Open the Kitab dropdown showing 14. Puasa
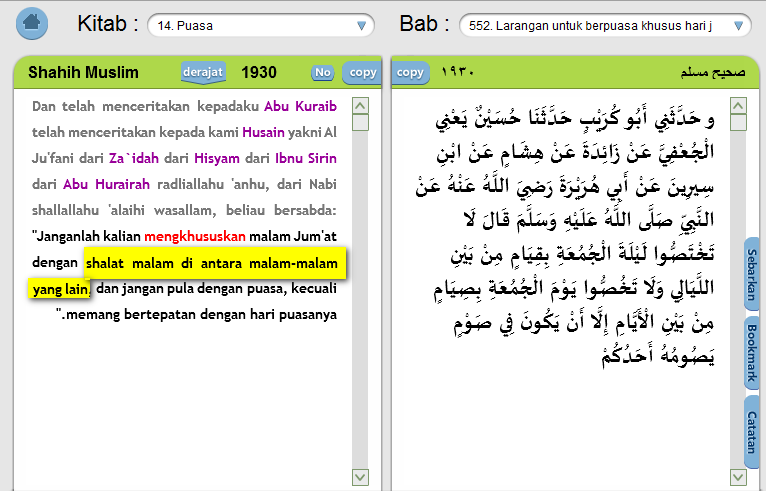Viewport: 766px width, 491px height. (261, 25)
